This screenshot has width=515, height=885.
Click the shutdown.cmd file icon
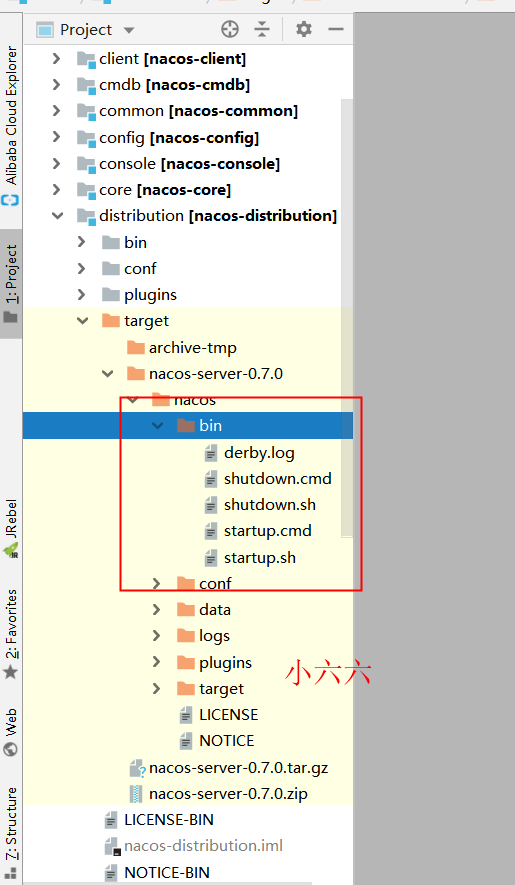pos(211,479)
